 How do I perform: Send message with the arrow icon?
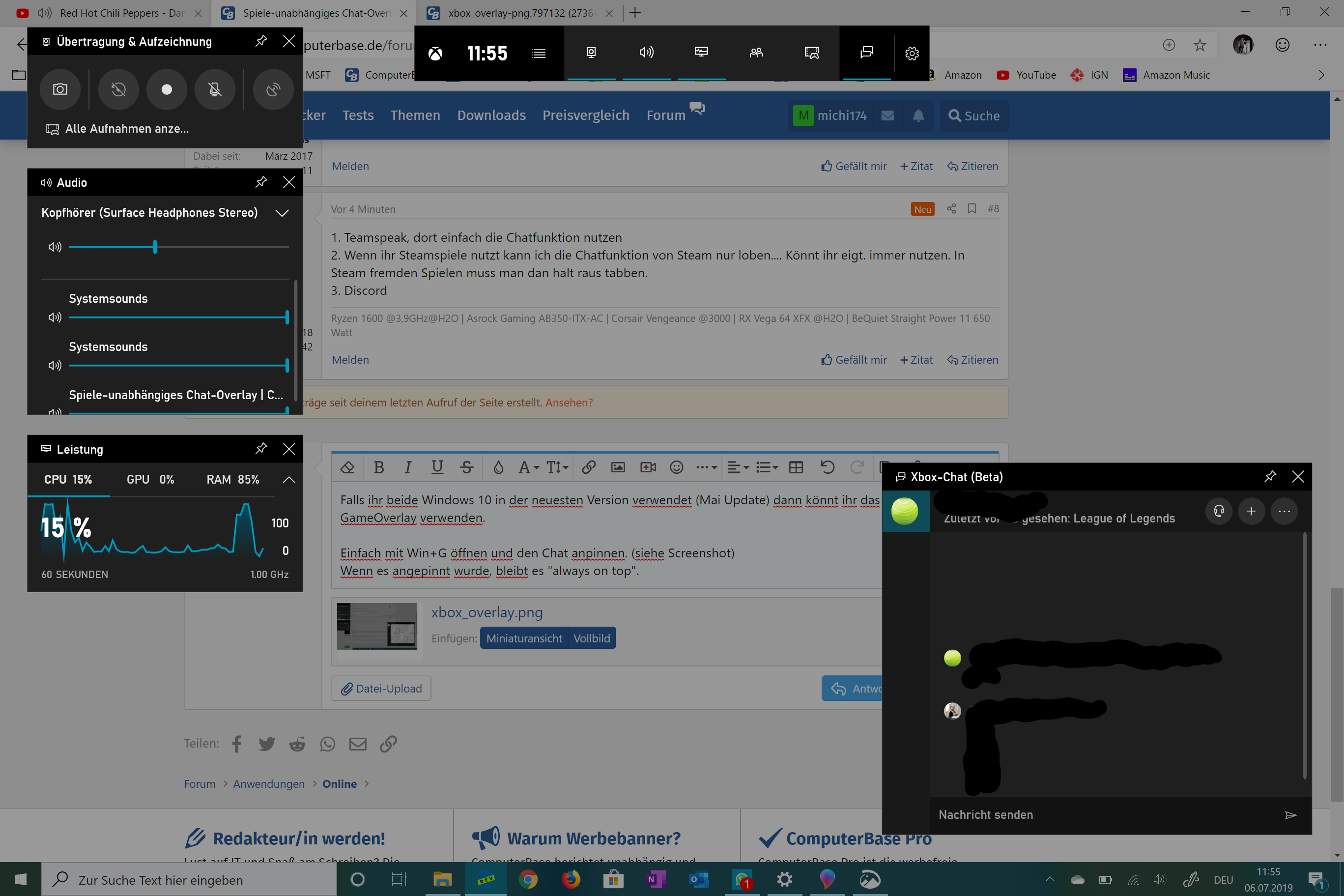pyautogui.click(x=1290, y=815)
